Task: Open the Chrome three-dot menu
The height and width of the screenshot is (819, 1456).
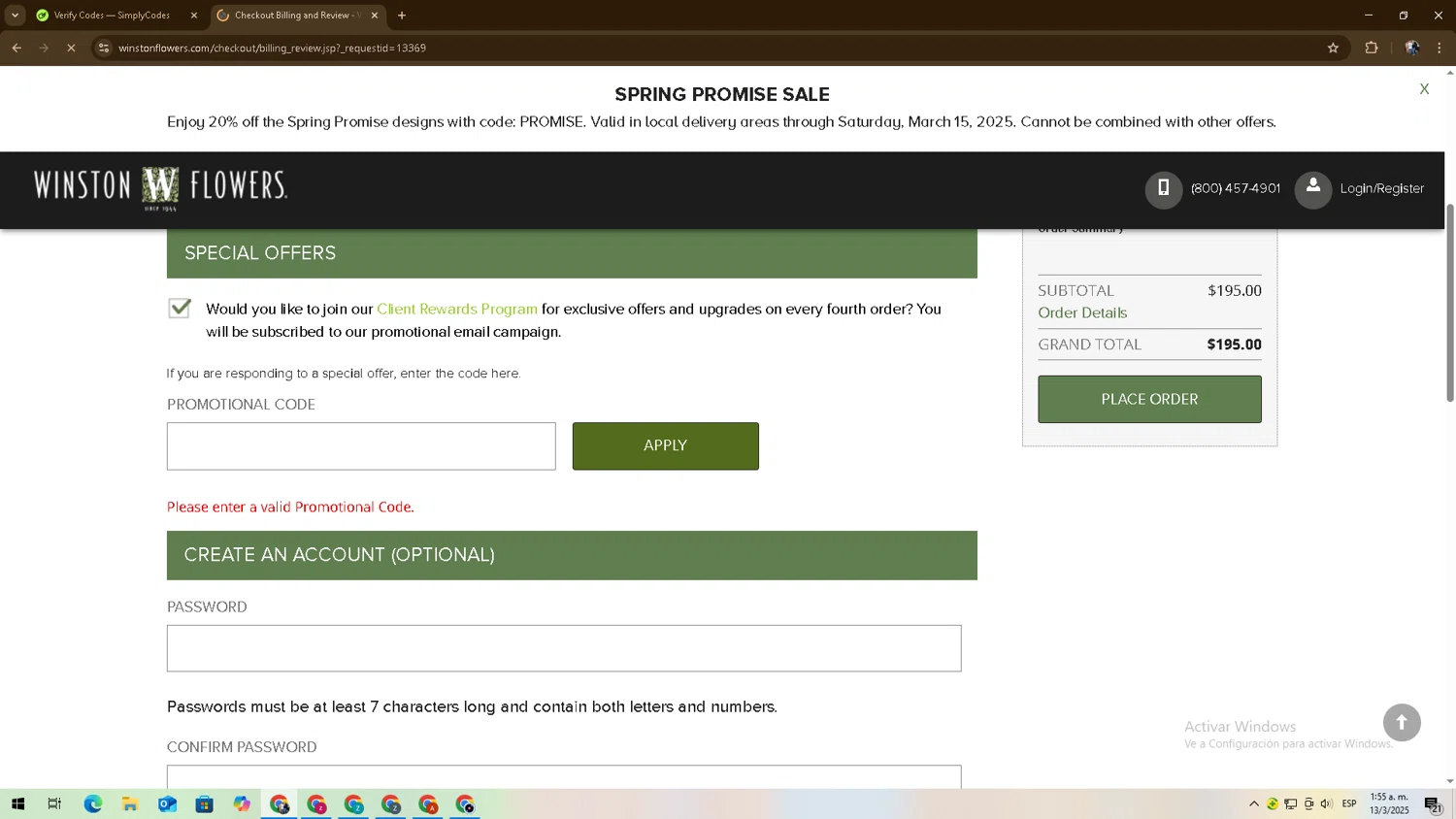Action: coord(1439,48)
